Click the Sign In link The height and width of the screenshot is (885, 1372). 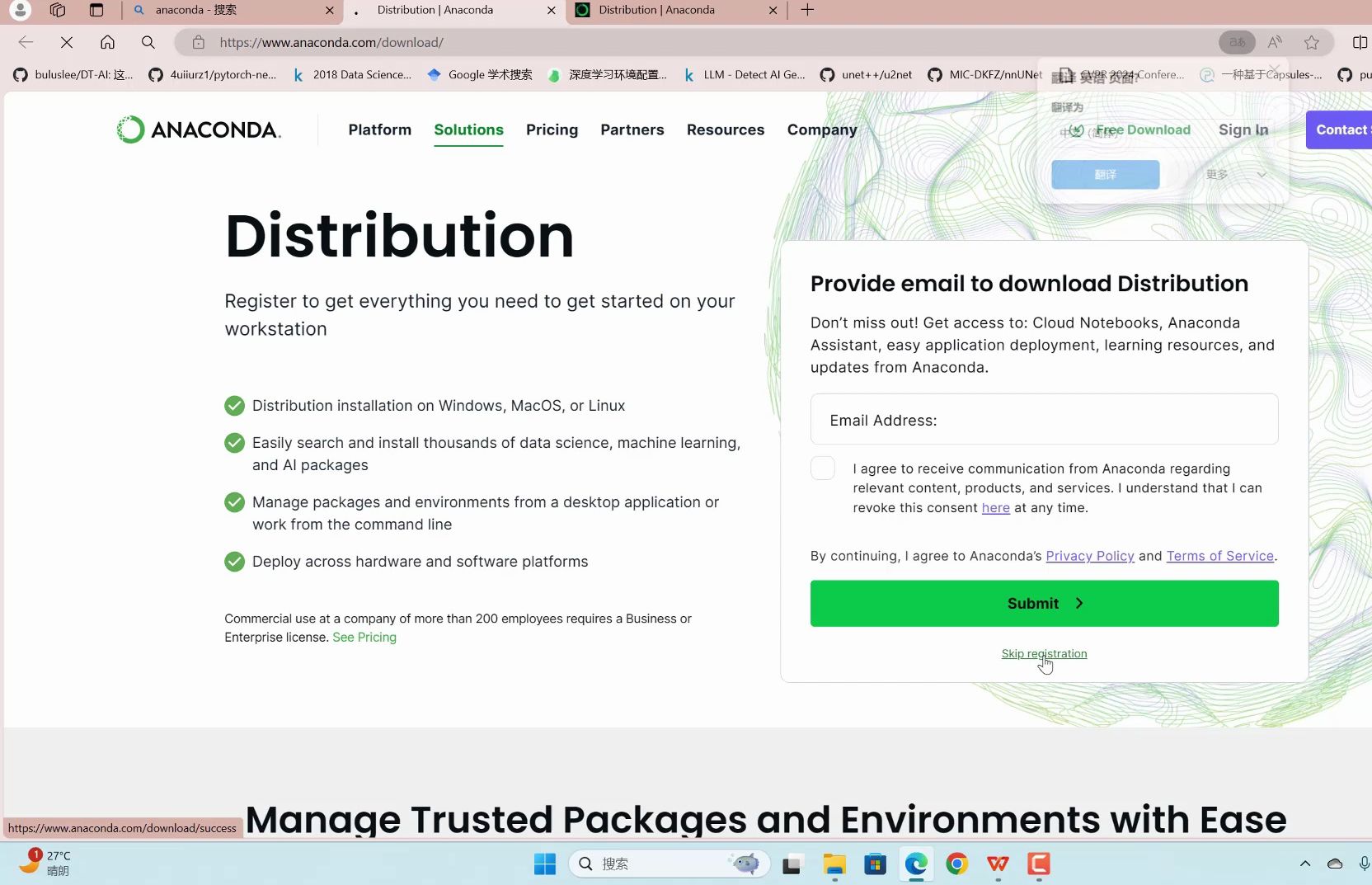pyautogui.click(x=1243, y=129)
